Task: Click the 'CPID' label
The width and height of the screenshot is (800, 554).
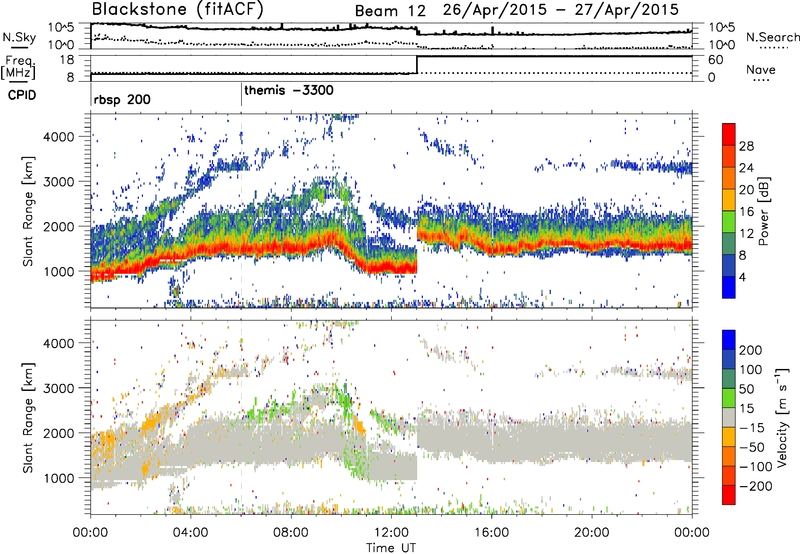Action: [x=22, y=95]
